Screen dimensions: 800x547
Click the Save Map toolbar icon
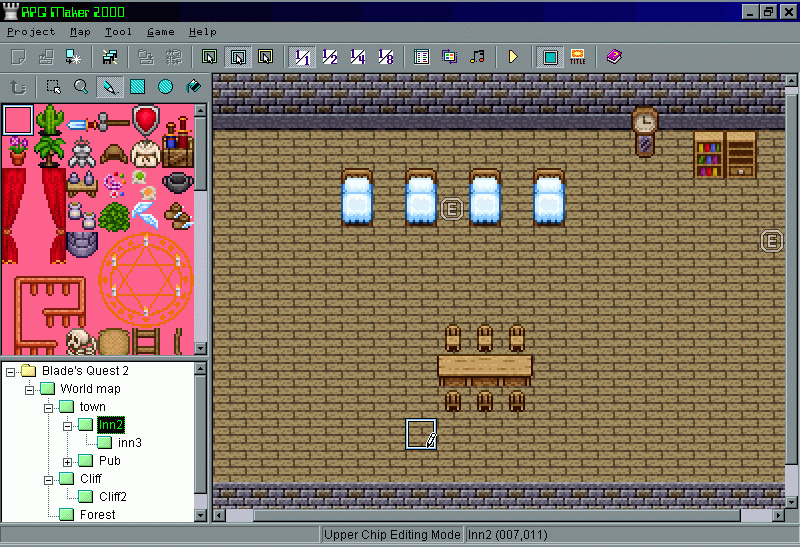coord(146,57)
